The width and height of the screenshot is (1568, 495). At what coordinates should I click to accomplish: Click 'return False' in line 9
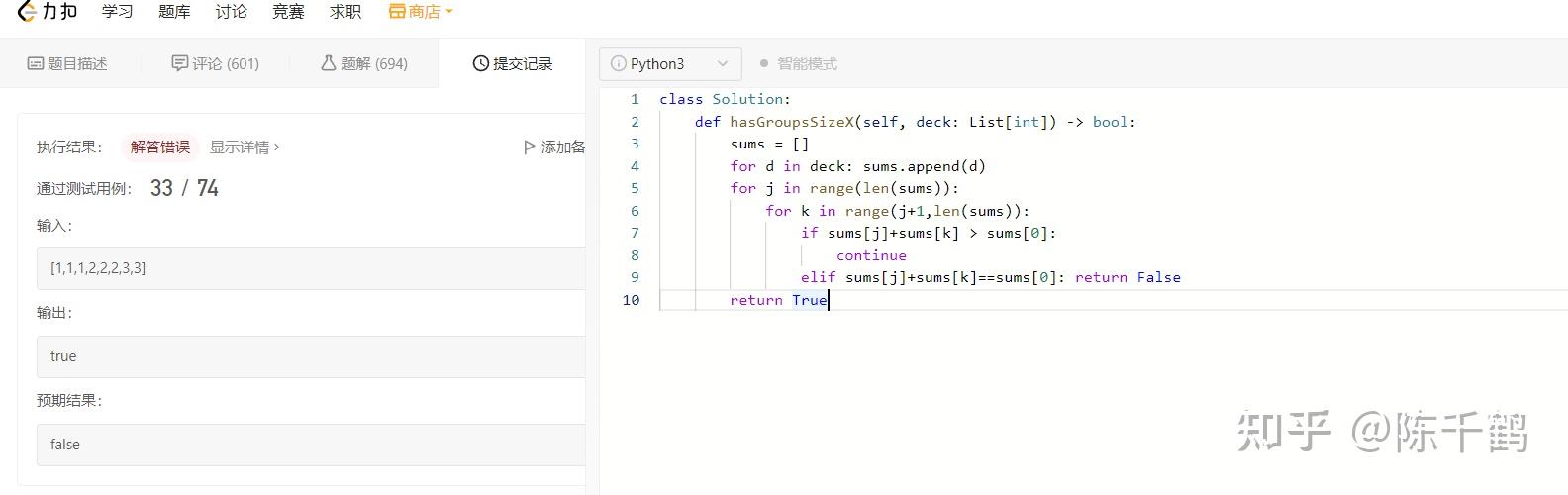click(x=1127, y=277)
